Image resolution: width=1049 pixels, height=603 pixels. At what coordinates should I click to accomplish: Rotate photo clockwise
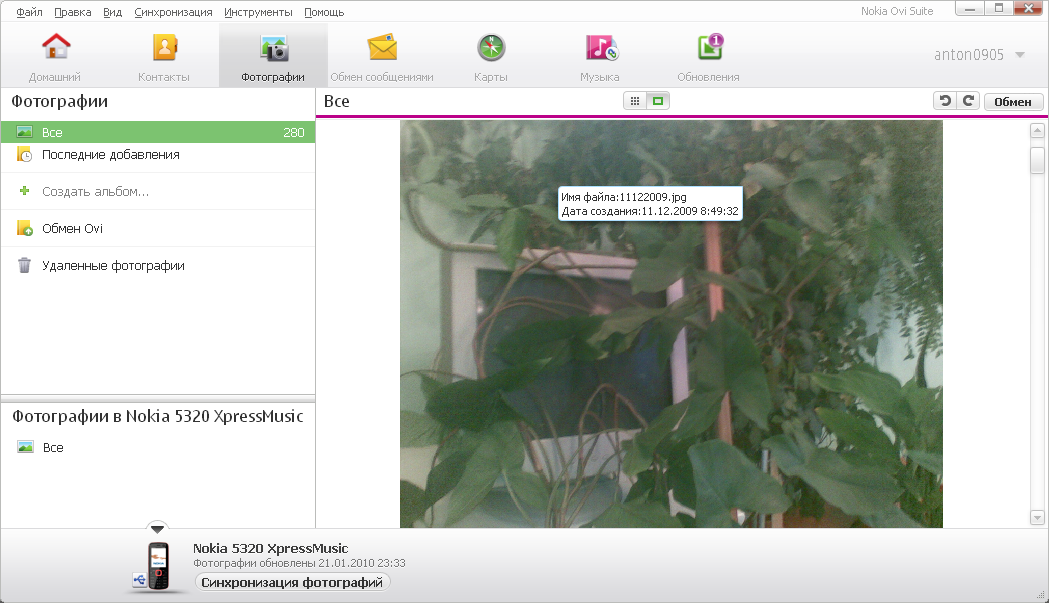(x=968, y=101)
